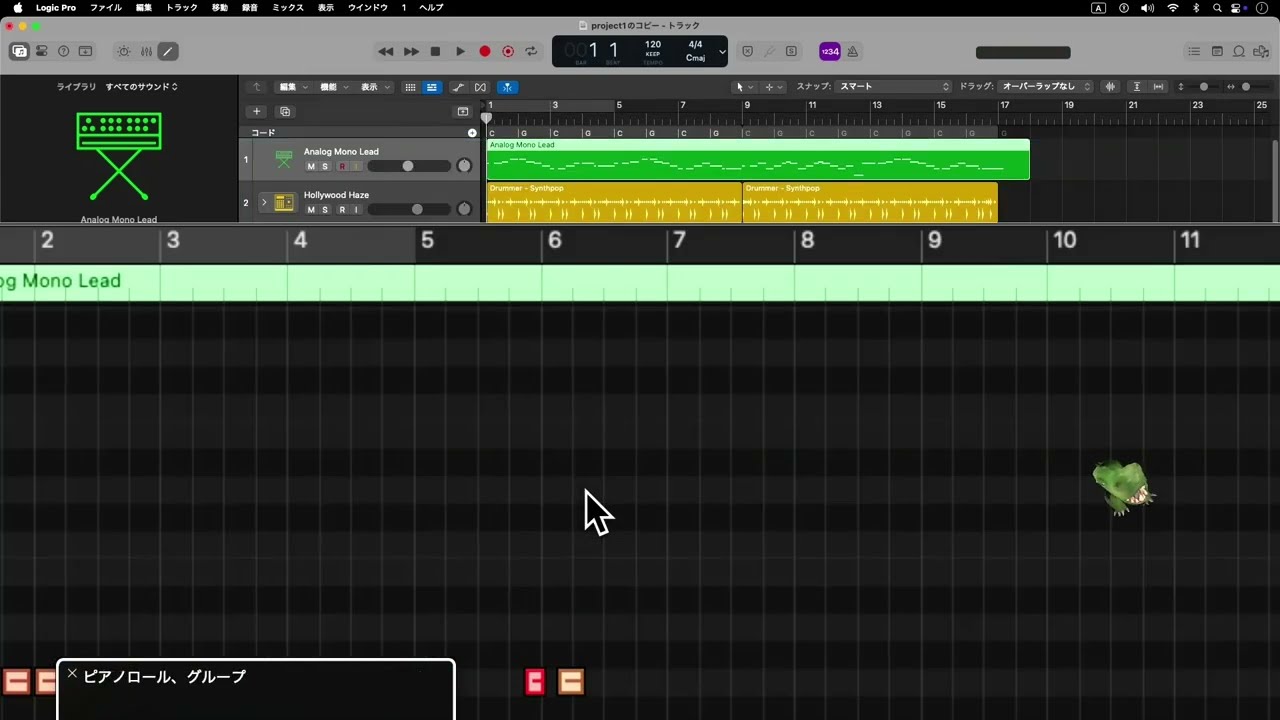Open the ファイル menu
The image size is (1280, 720).
click(106, 7)
